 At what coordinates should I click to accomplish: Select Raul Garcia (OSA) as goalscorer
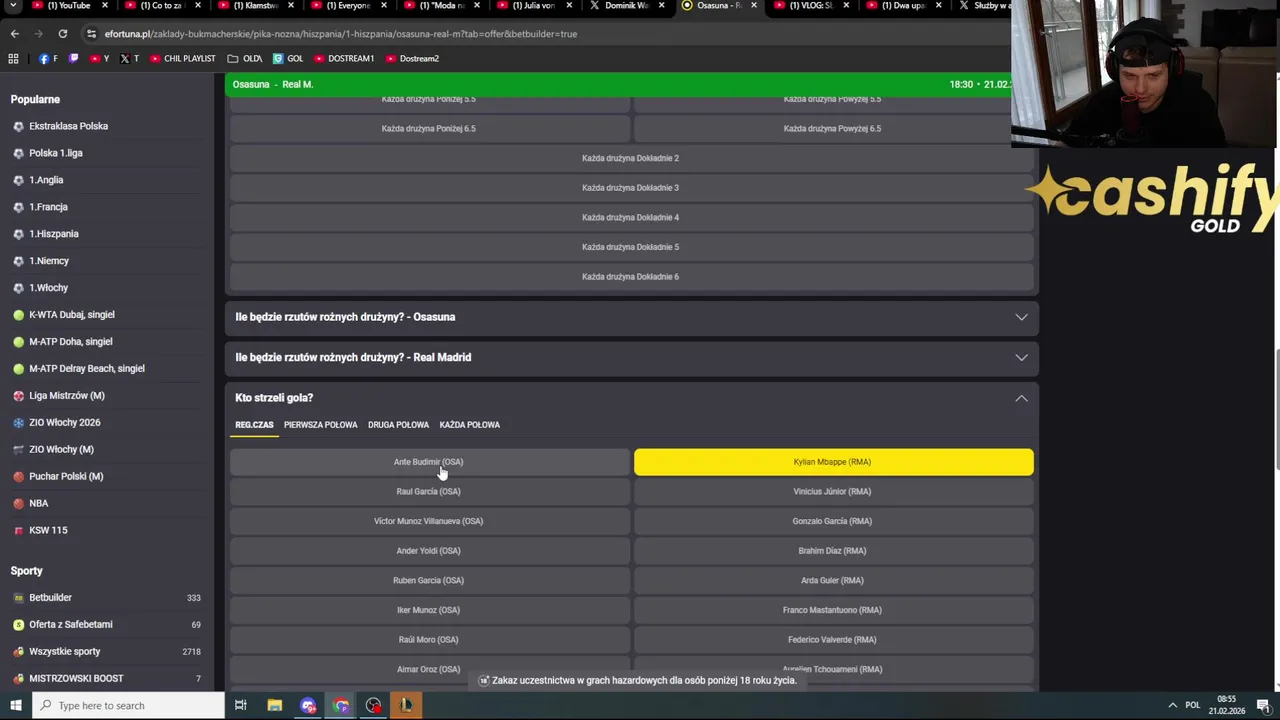pyautogui.click(x=429, y=492)
